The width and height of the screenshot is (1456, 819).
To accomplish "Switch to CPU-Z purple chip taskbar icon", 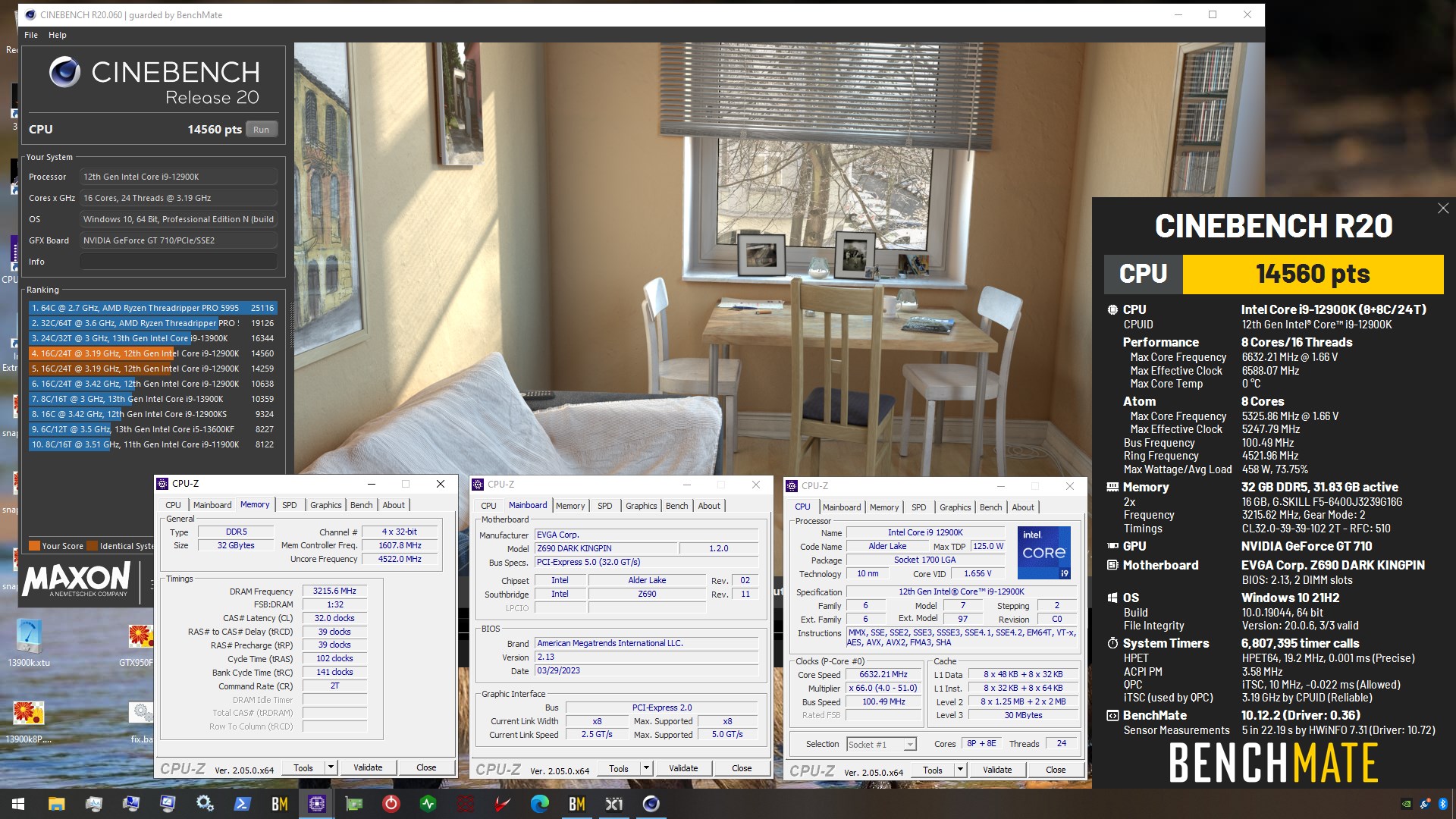I will point(317,804).
